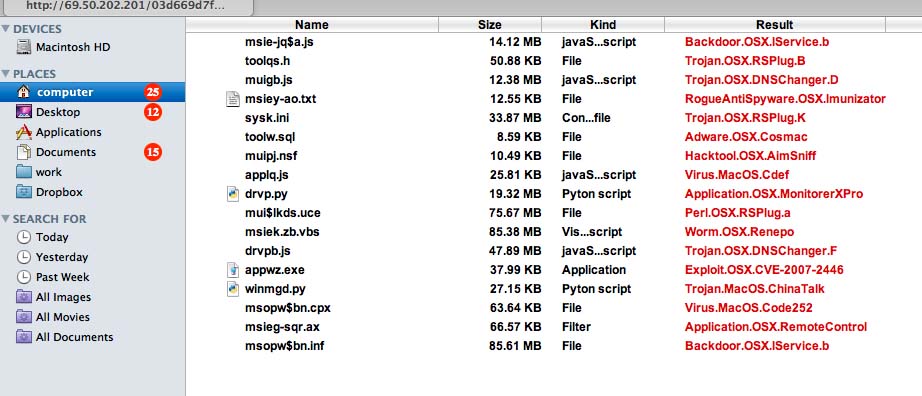922x396 pixels.
Task: Click the msiey-ao.txt file icon
Action: [233, 99]
